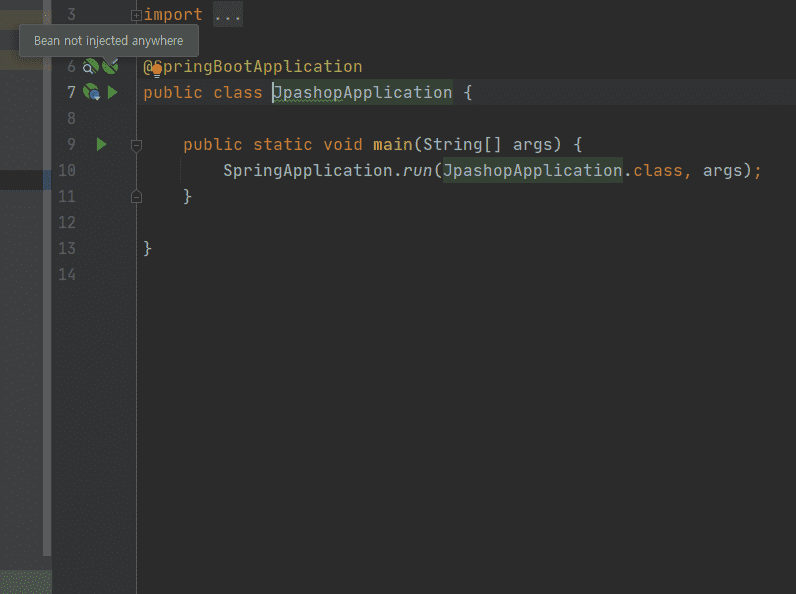Click the main method name
796x594 pixels.
tap(393, 145)
